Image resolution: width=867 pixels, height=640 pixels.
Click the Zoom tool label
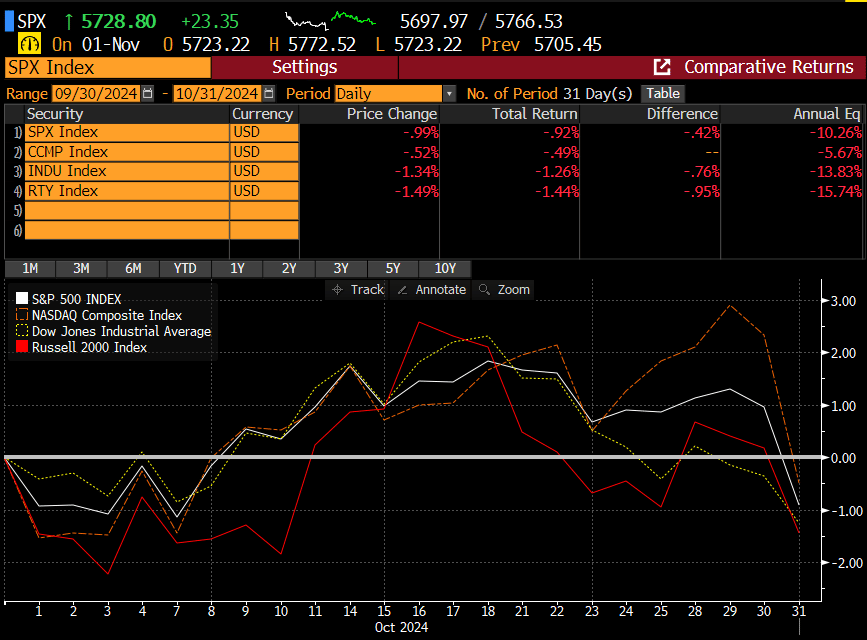tap(514, 289)
